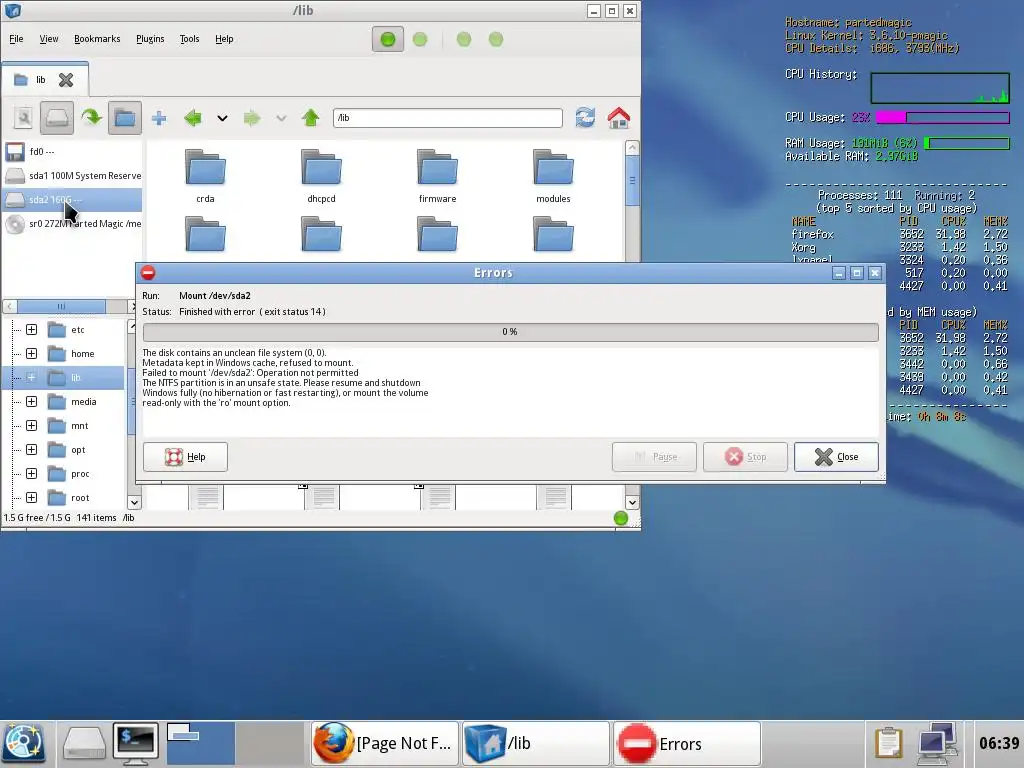1024x768 pixels.
Task: Select the sda1 100M System Reserve device
Action: [72, 176]
